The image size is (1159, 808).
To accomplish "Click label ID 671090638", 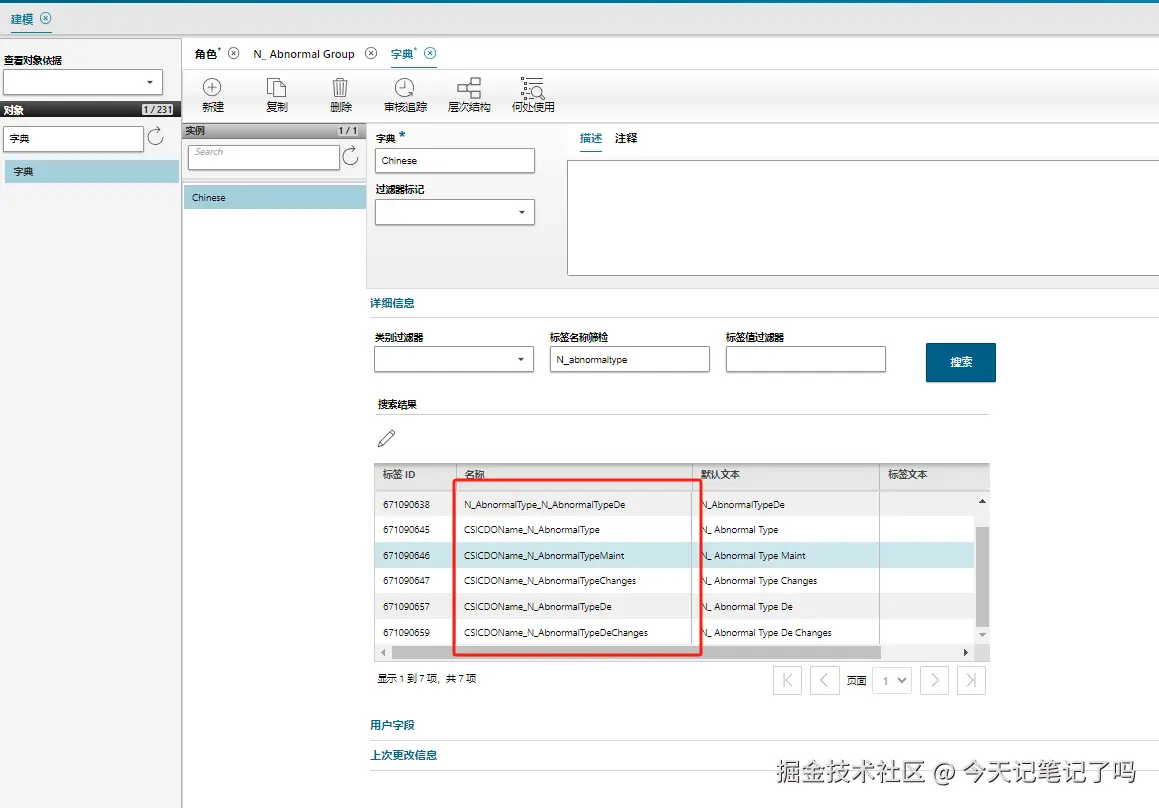I will pos(406,504).
